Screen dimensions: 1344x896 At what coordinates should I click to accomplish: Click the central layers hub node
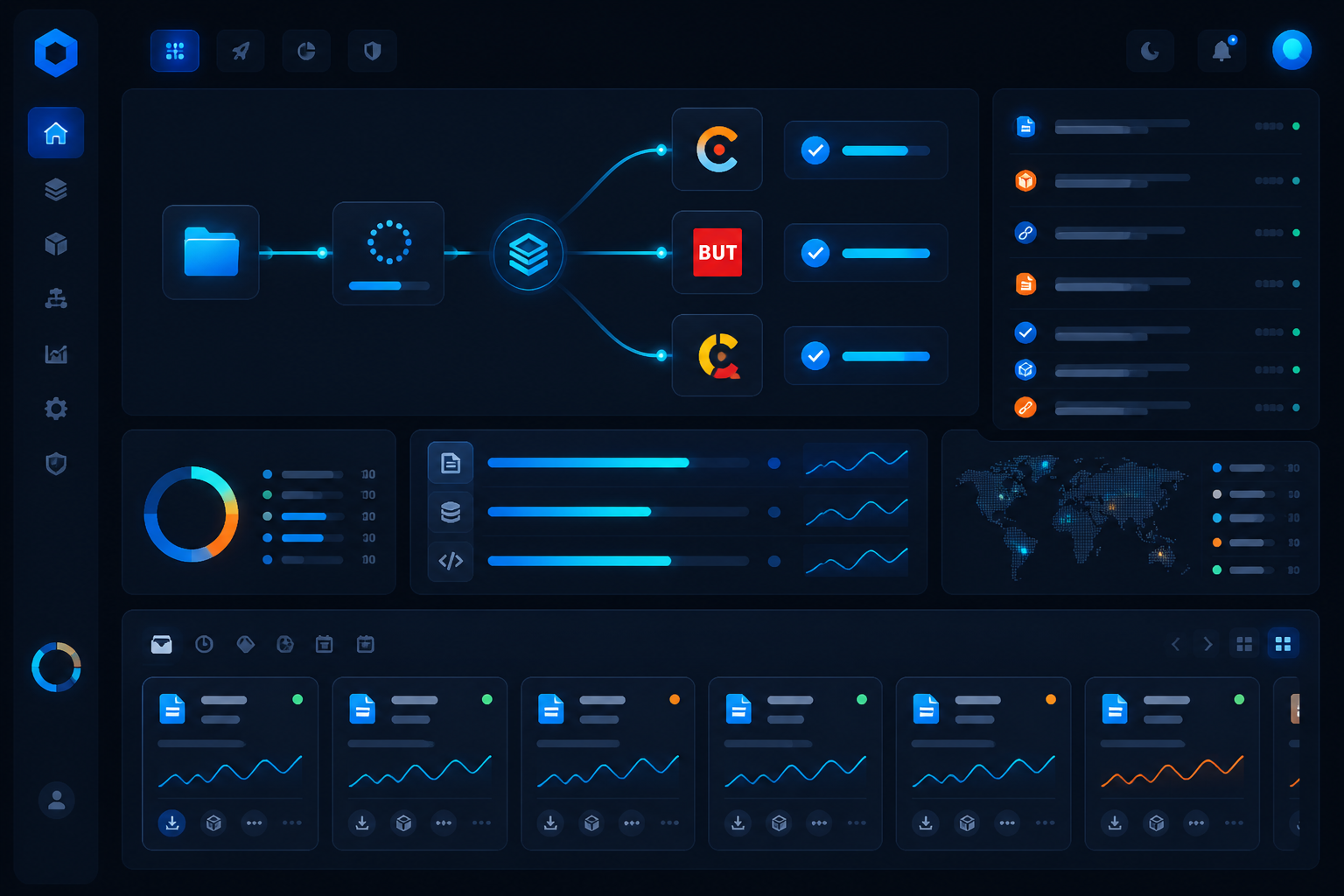[x=528, y=254]
